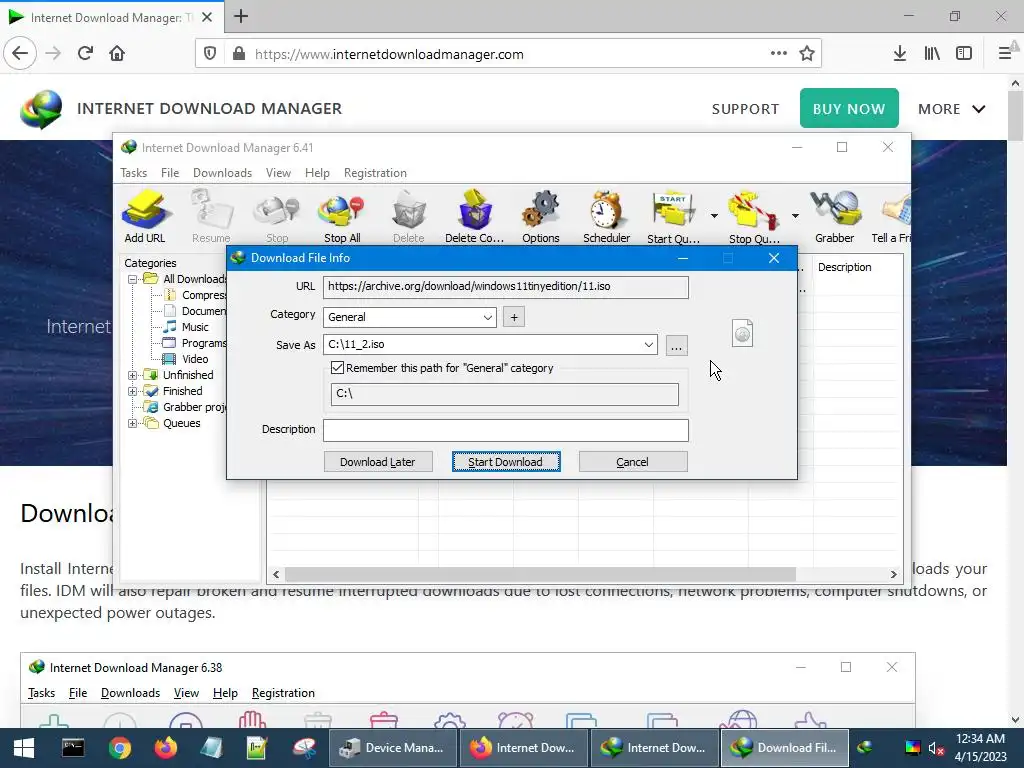Open the Scheduler clock icon
Screen dimensions: 1024x768
tap(606, 217)
